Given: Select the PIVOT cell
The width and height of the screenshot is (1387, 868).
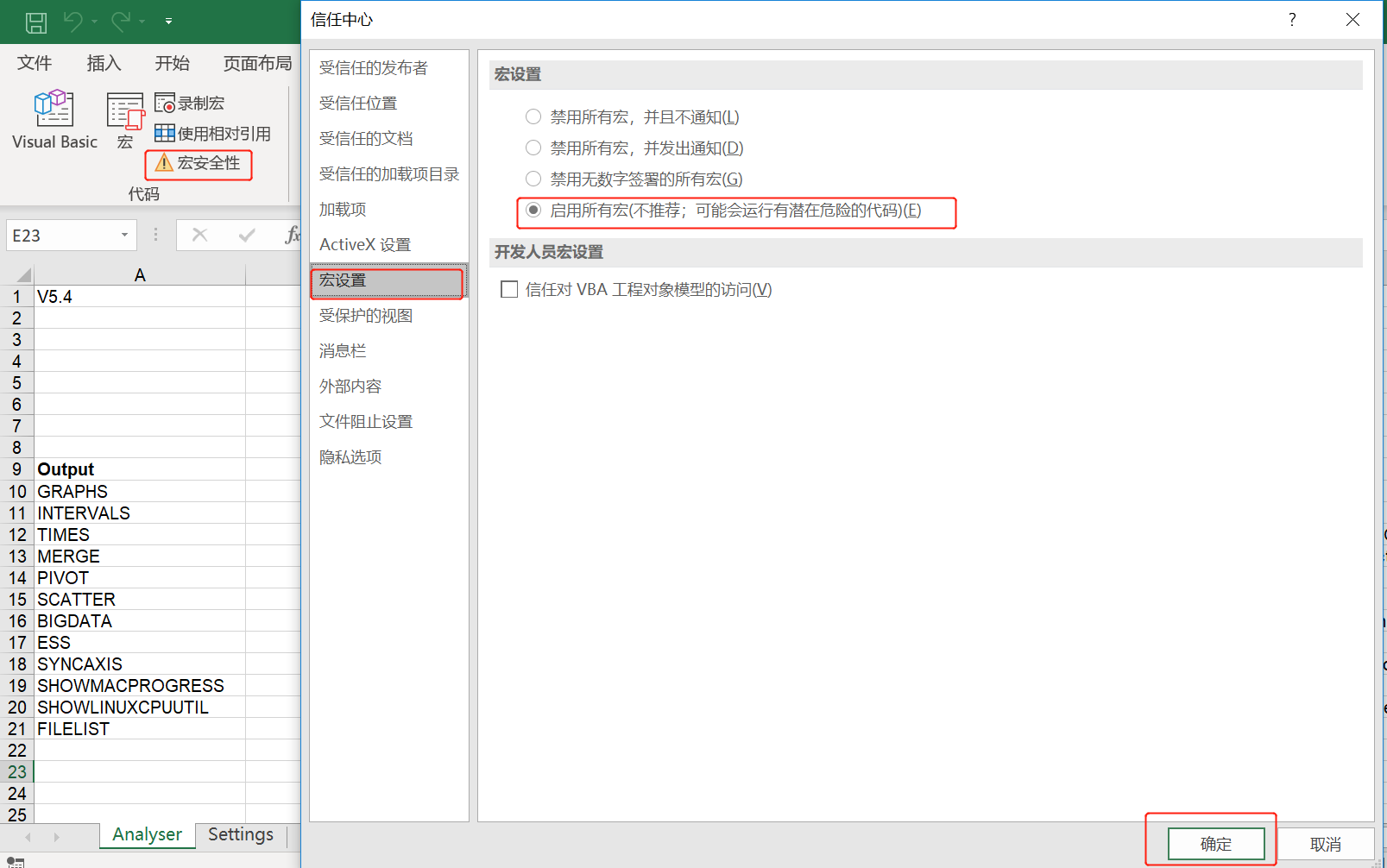Looking at the screenshot, I should [140, 577].
